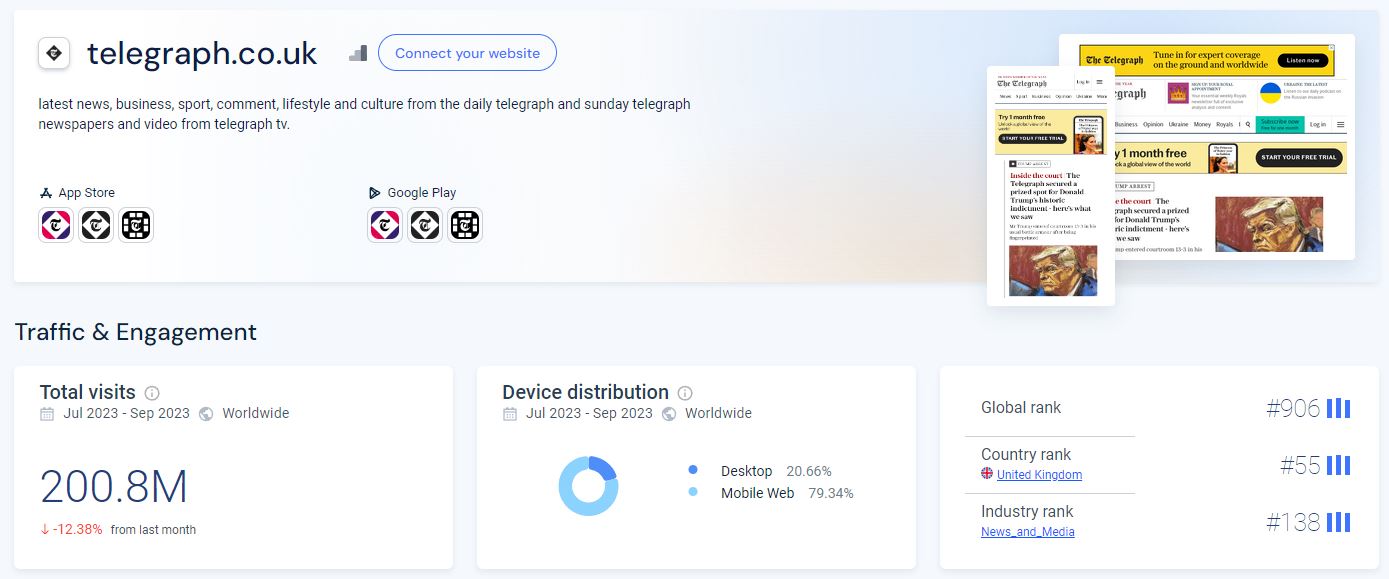Click the 200.8M total visits value

click(114, 487)
